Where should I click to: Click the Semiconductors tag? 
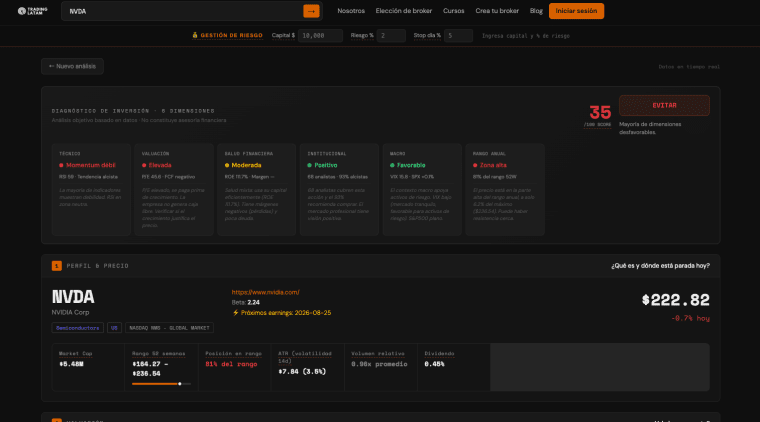(78, 328)
